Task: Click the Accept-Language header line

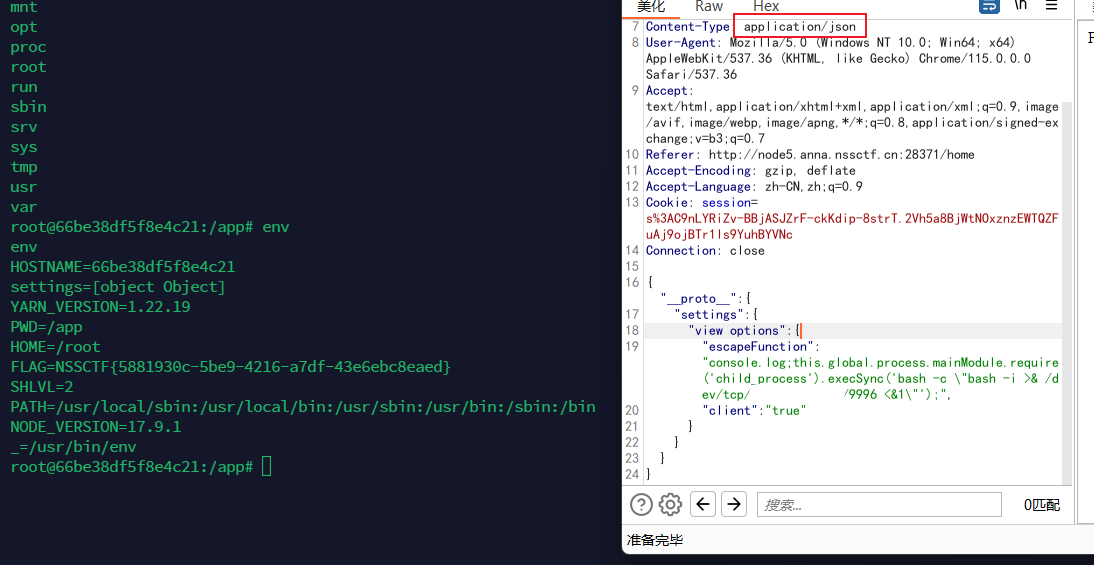Action: pos(754,187)
